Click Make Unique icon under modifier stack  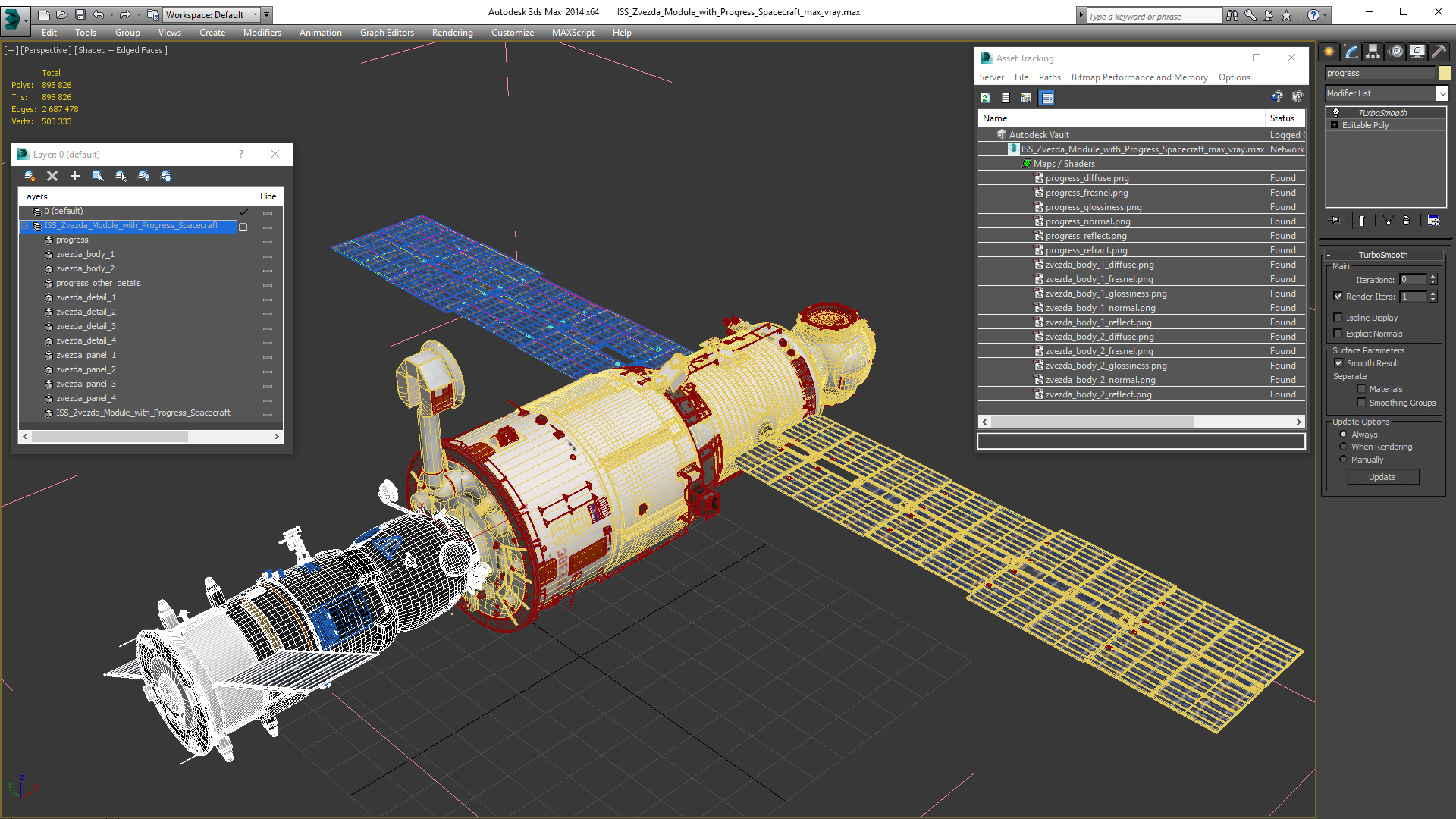point(1388,221)
